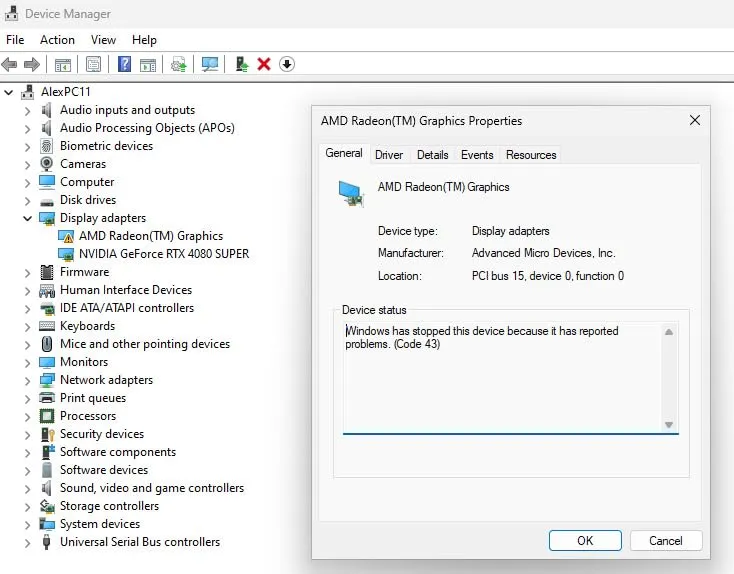
Task: Open the Help menu
Action: pos(144,40)
